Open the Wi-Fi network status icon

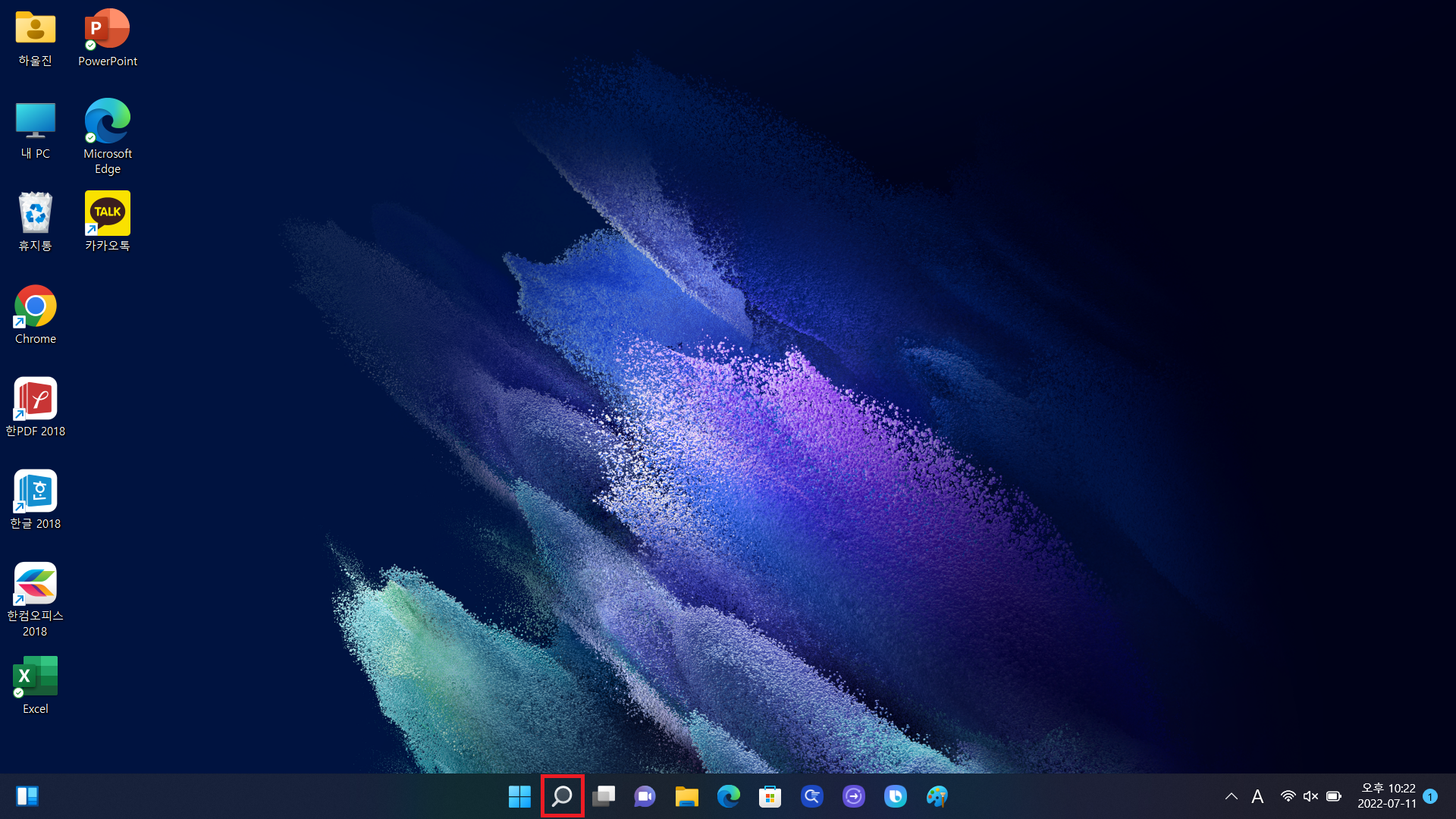(1288, 796)
